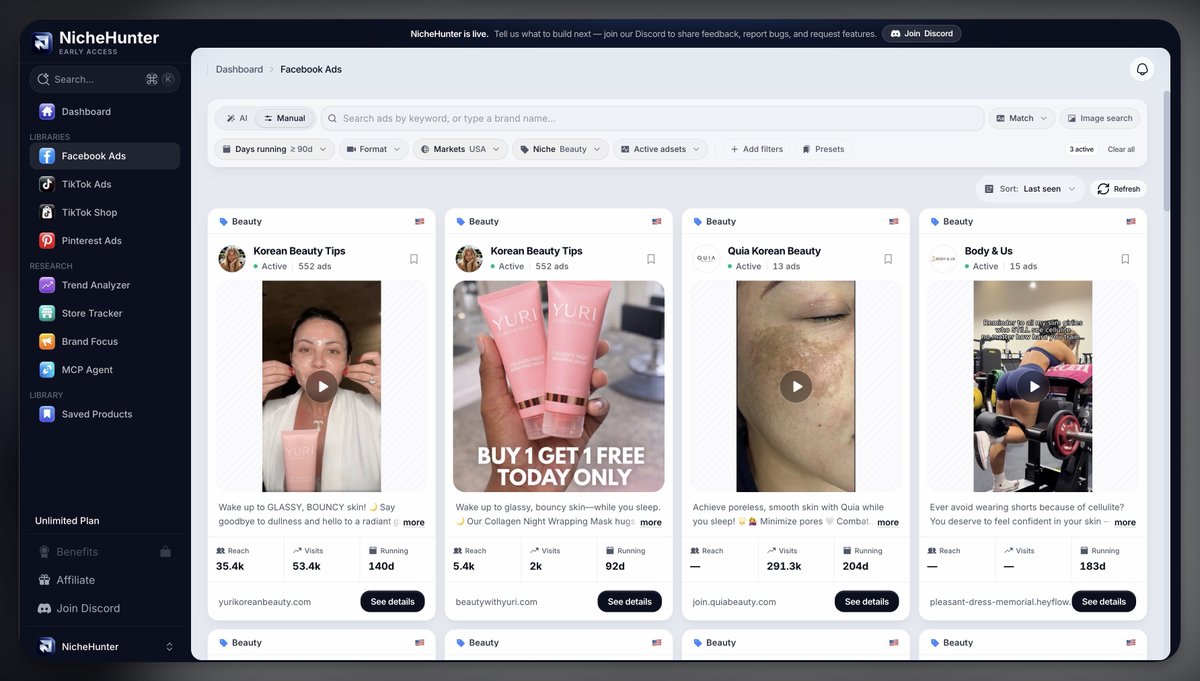1200x681 pixels.
Task: Open the Active adsets dropdown
Action: point(660,149)
